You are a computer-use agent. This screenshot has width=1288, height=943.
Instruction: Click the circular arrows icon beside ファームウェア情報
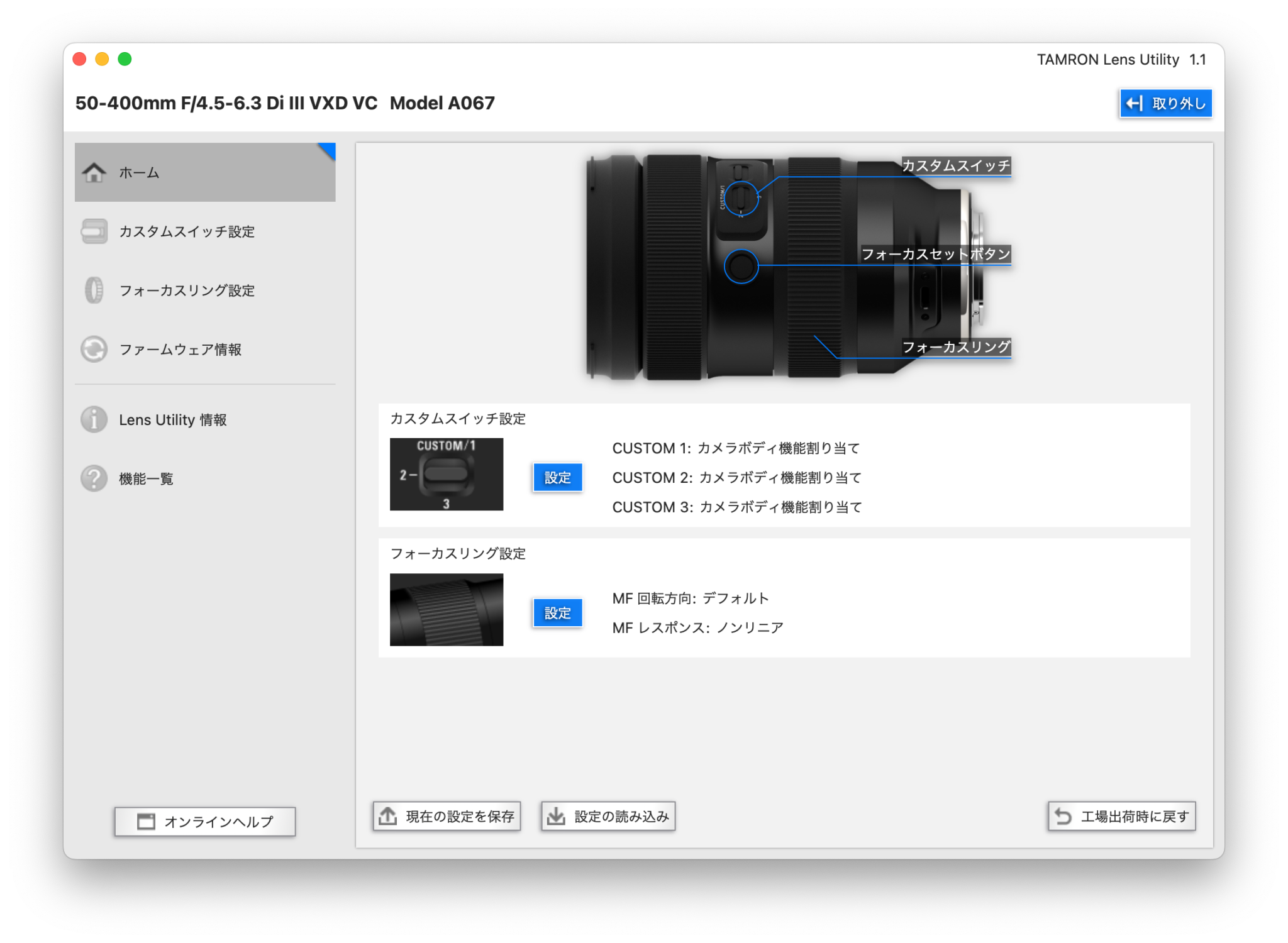pos(94,350)
